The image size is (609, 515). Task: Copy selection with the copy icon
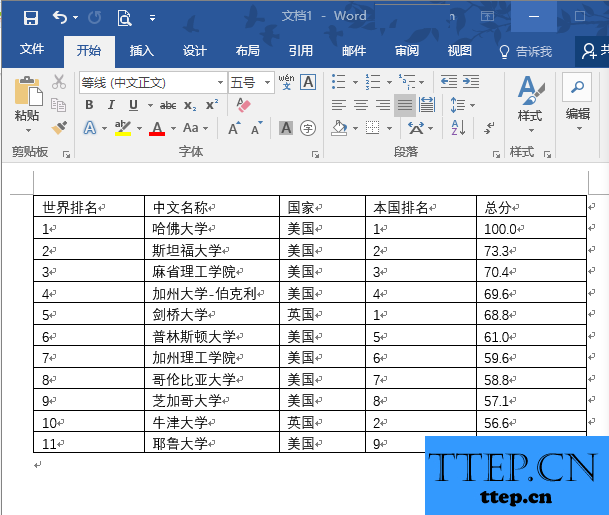pyautogui.click(x=59, y=104)
